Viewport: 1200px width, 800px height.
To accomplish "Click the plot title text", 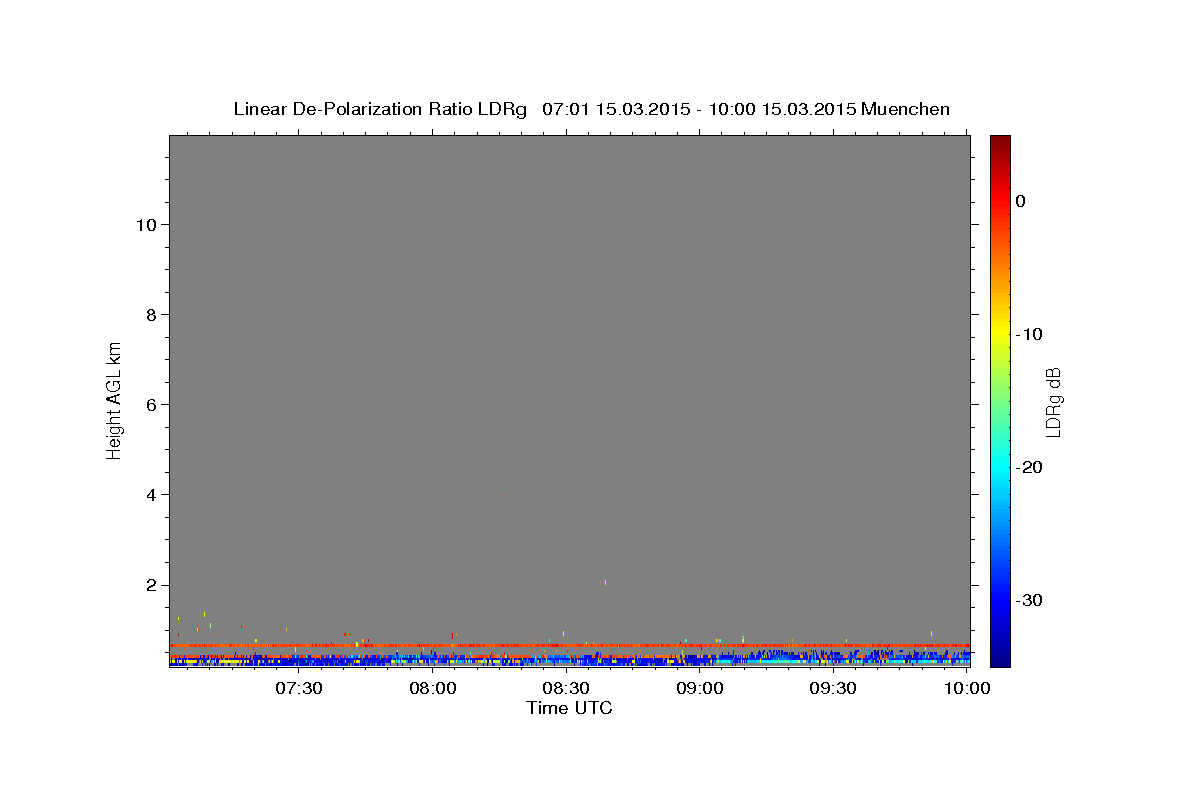I will pyautogui.click(x=592, y=109).
